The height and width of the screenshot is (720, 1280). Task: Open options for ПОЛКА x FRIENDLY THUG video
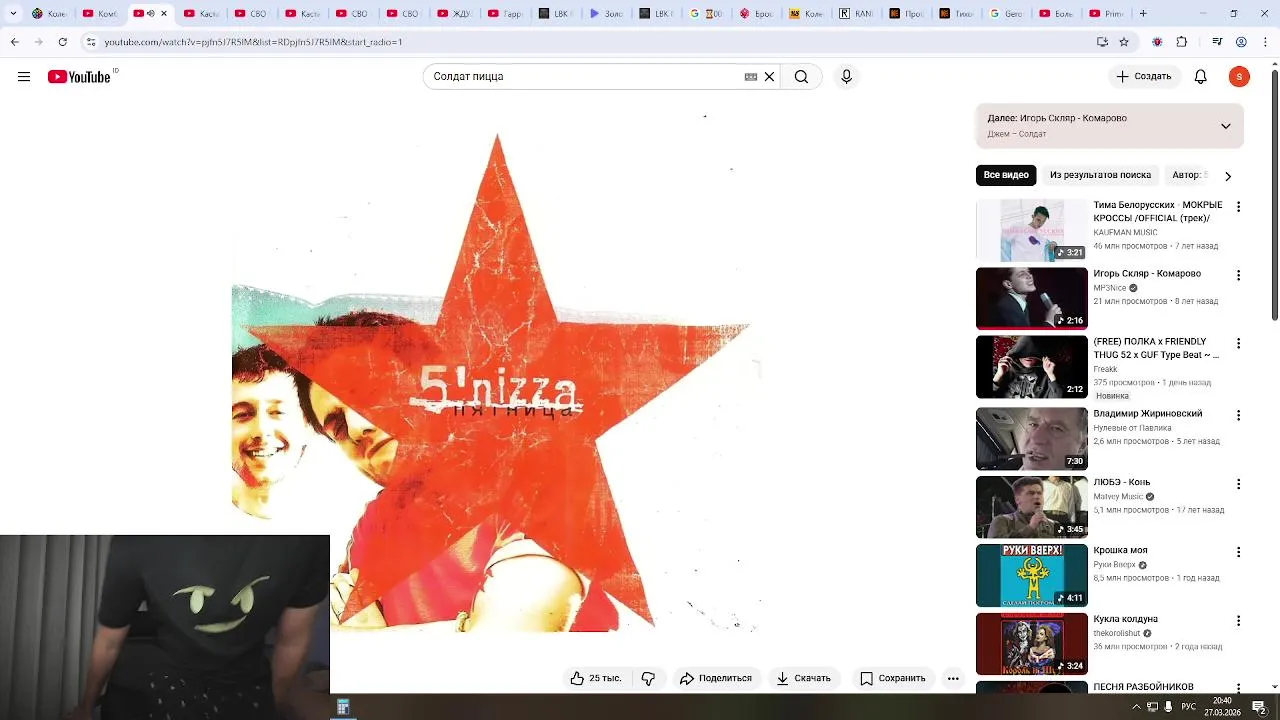[x=1238, y=343]
